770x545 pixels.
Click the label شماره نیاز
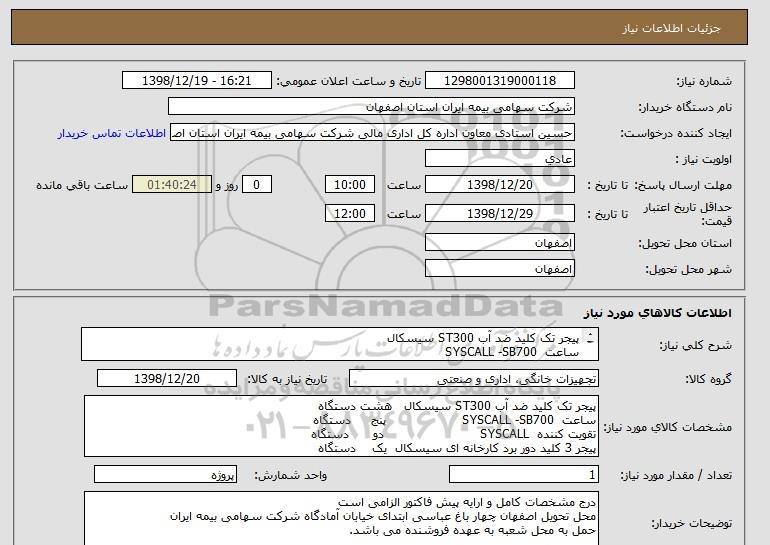[704, 81]
